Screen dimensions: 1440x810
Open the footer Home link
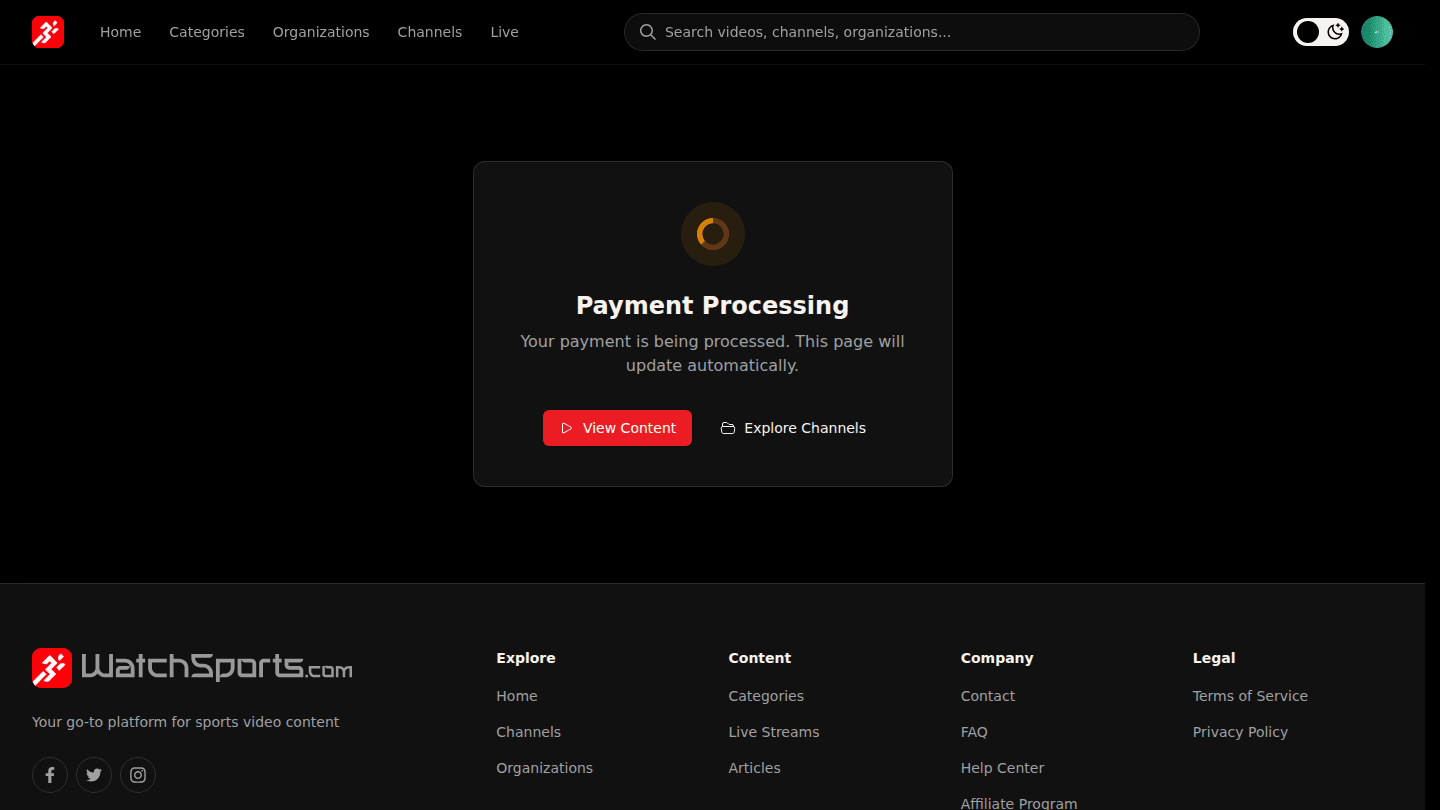[517, 696]
